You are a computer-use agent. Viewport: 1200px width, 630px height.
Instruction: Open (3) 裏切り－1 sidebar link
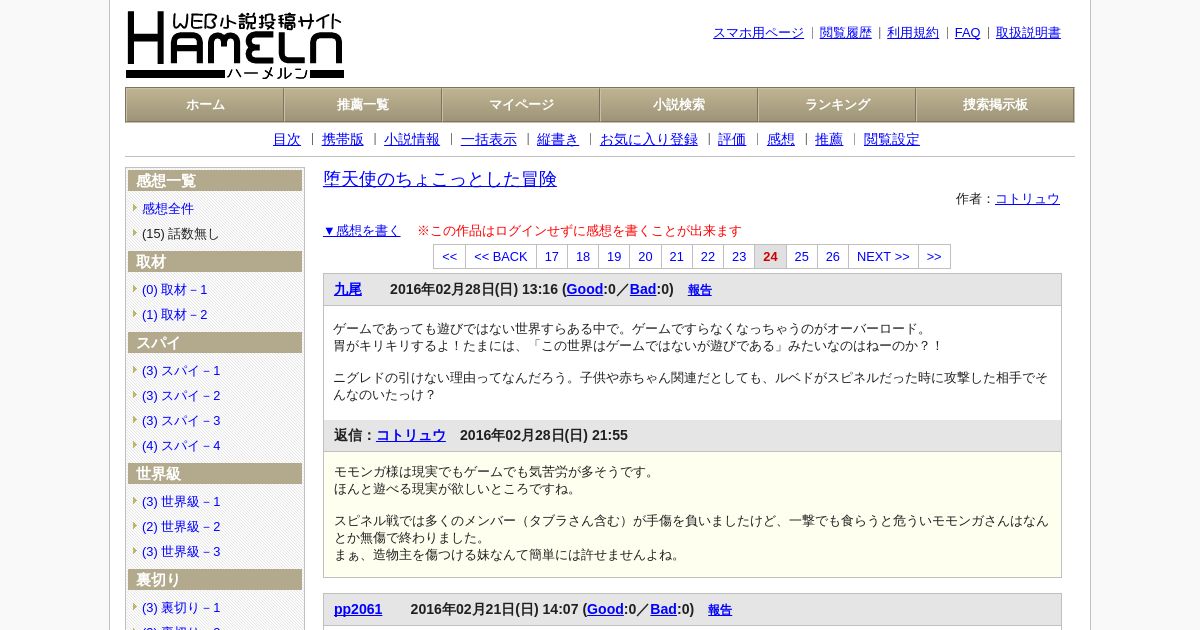tap(181, 608)
